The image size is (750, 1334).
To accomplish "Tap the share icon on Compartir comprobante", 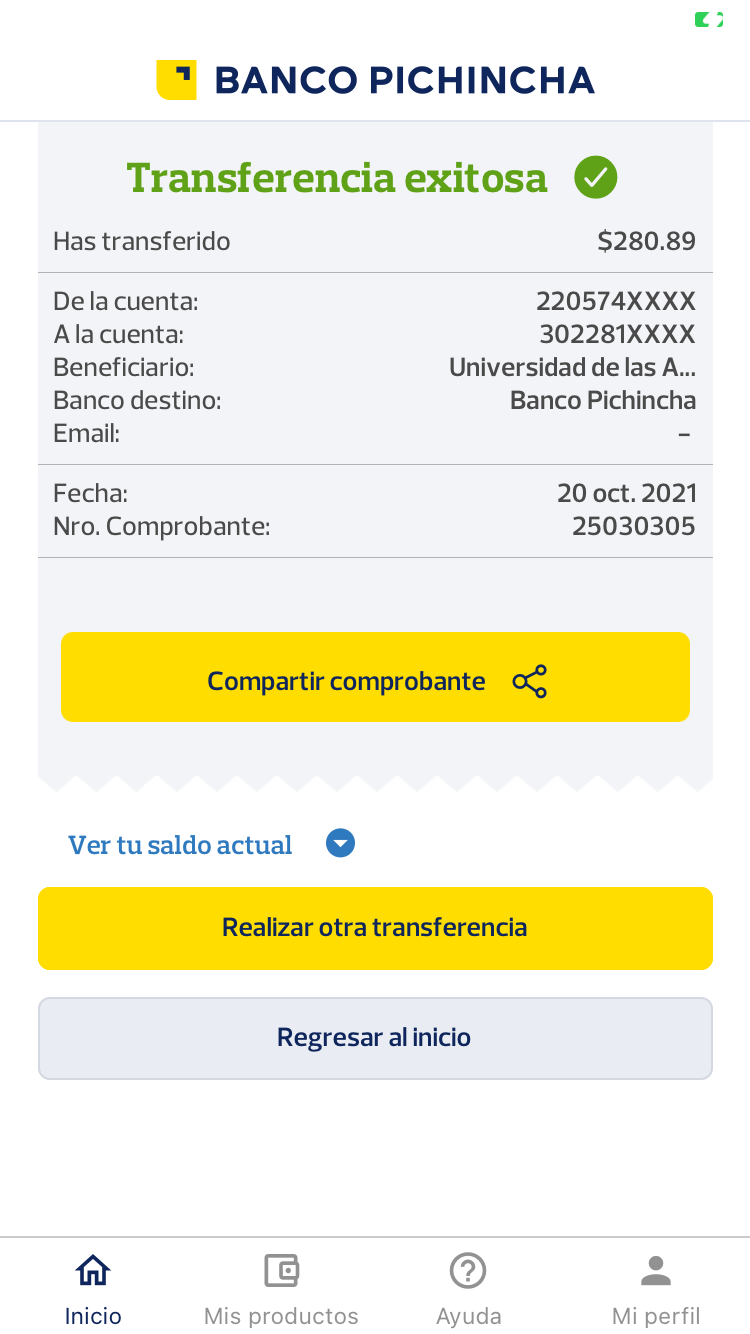I will (x=530, y=681).
